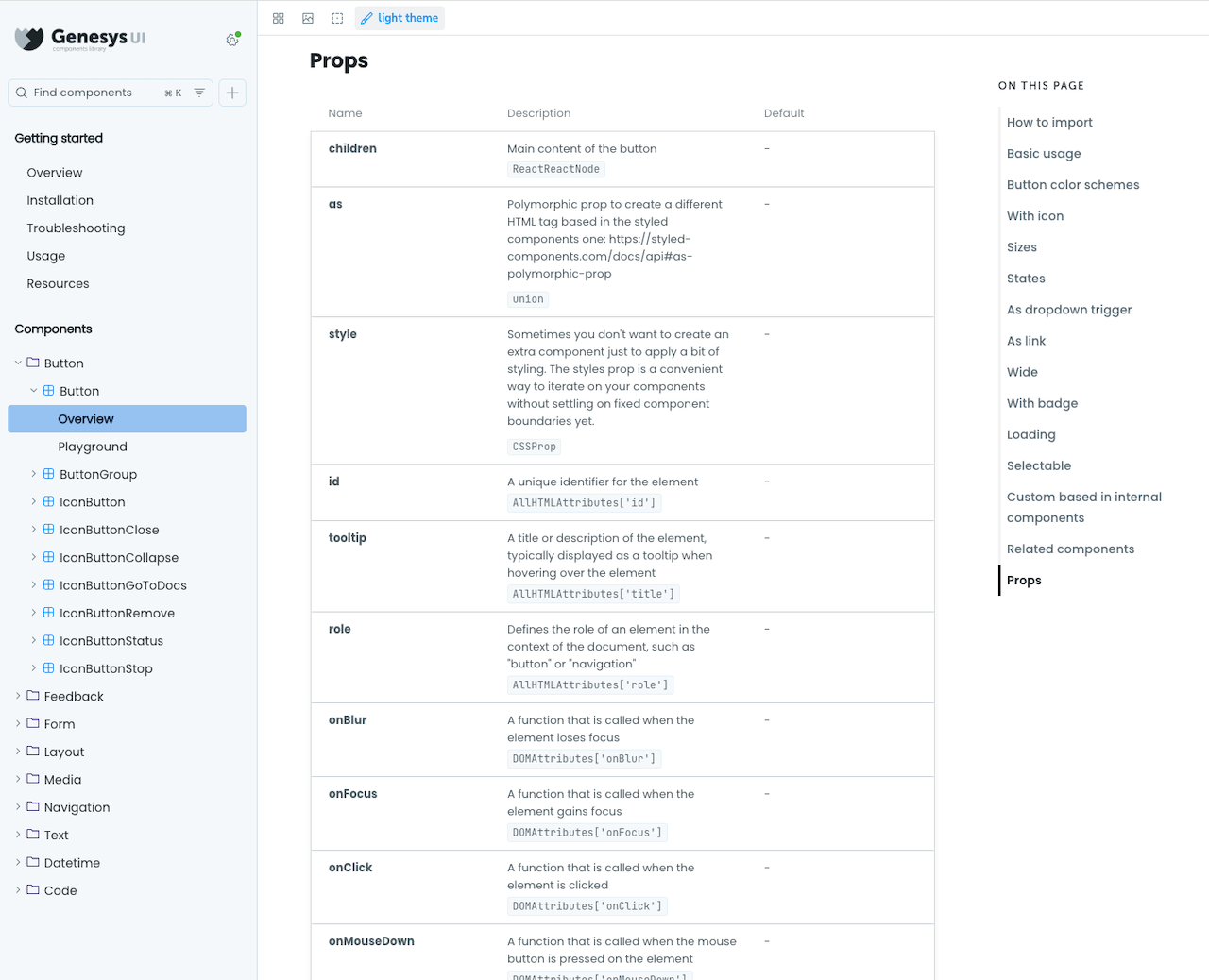Go to As dropdown trigger section
Viewport: 1209px width, 980px height.
pyautogui.click(x=1069, y=310)
